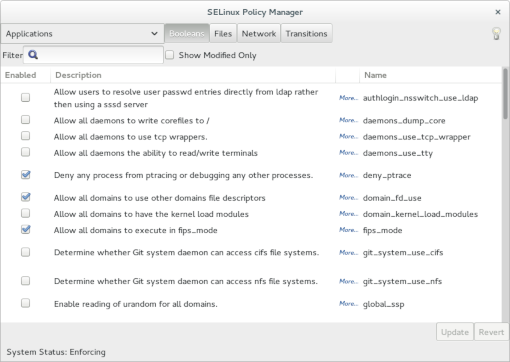Switch to the Files tab
This screenshot has height=362, width=510.
click(223, 34)
